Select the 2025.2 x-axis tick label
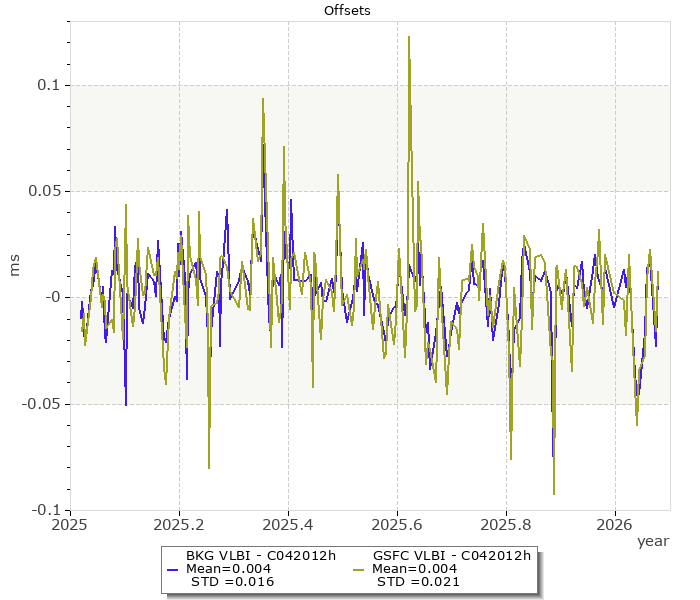Image resolution: width=700 pixels, height=600 pixels. pyautogui.click(x=179, y=524)
